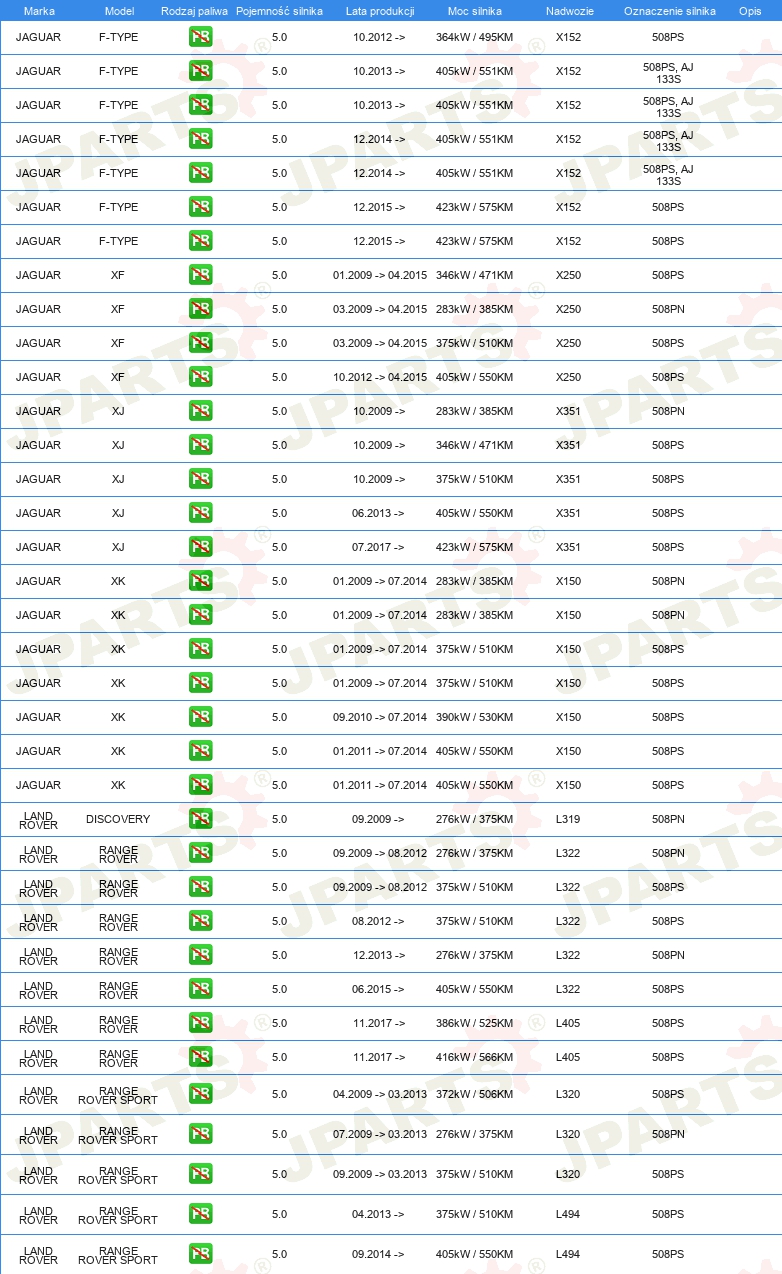This screenshot has width=782, height=1274.
Task: Select the 06.2015 -> production date cell
Action: [x=379, y=989]
